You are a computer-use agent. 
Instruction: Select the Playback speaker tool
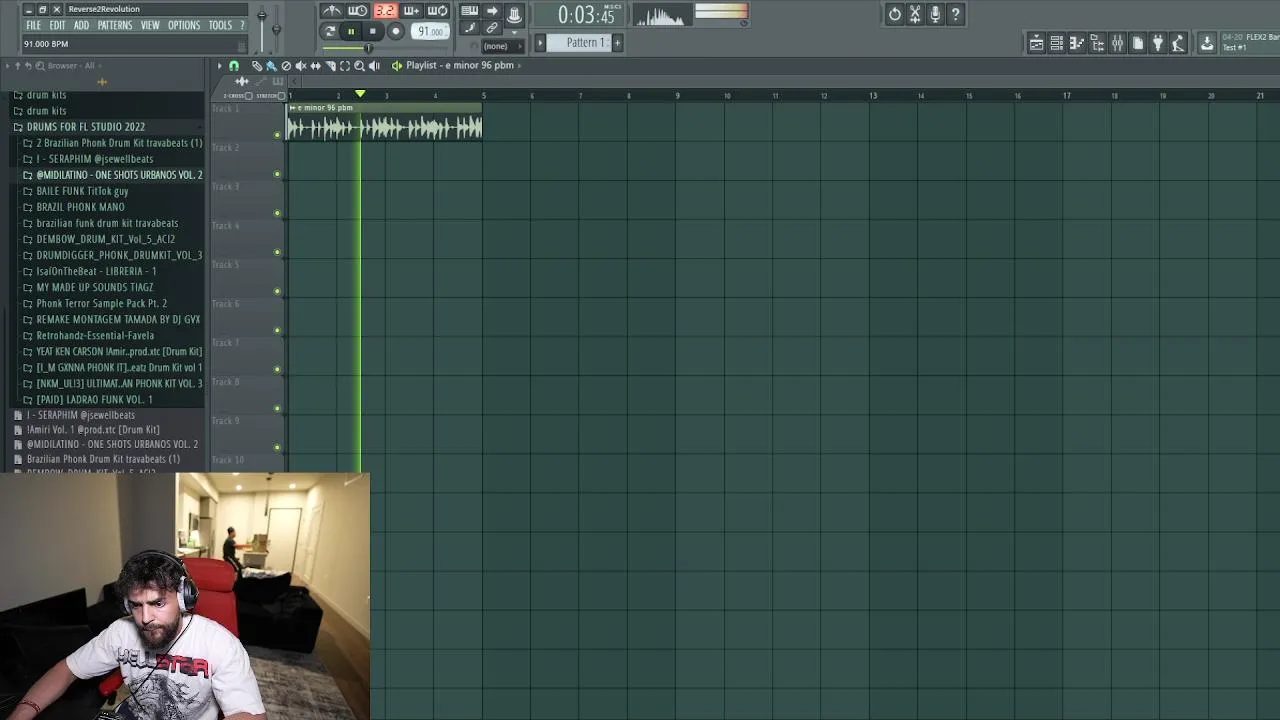pos(374,66)
